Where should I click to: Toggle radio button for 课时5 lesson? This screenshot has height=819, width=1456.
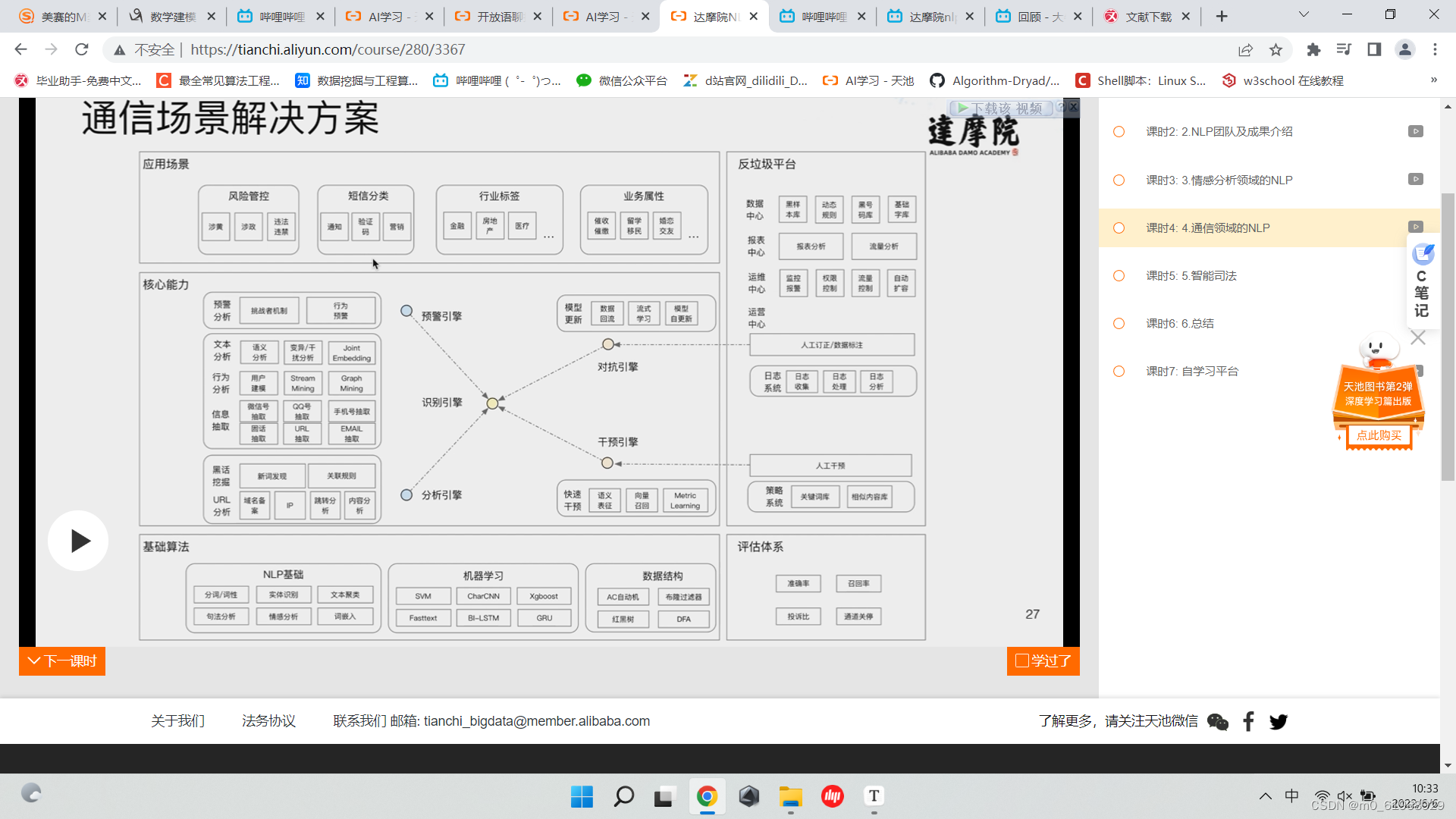1119,275
